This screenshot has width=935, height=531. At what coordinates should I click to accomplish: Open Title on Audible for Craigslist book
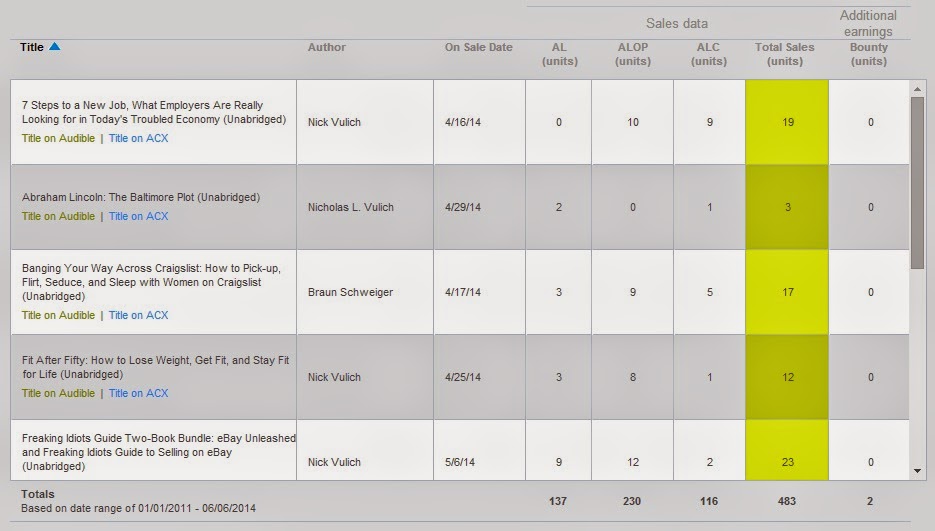pos(58,315)
